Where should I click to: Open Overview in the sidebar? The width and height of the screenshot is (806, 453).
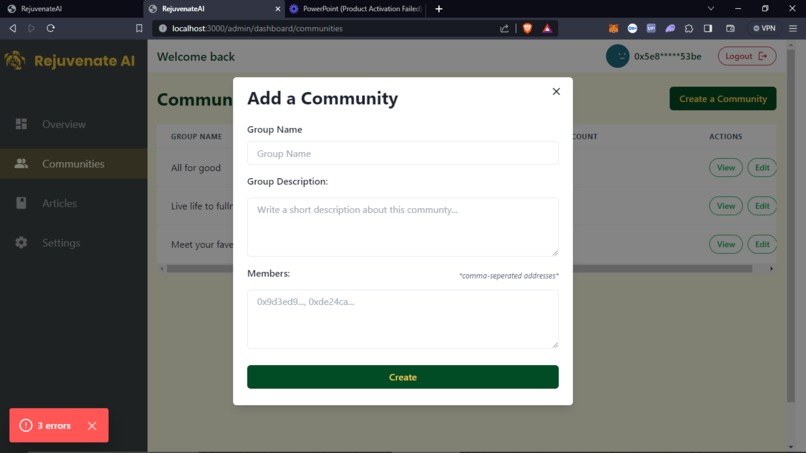[74, 124]
